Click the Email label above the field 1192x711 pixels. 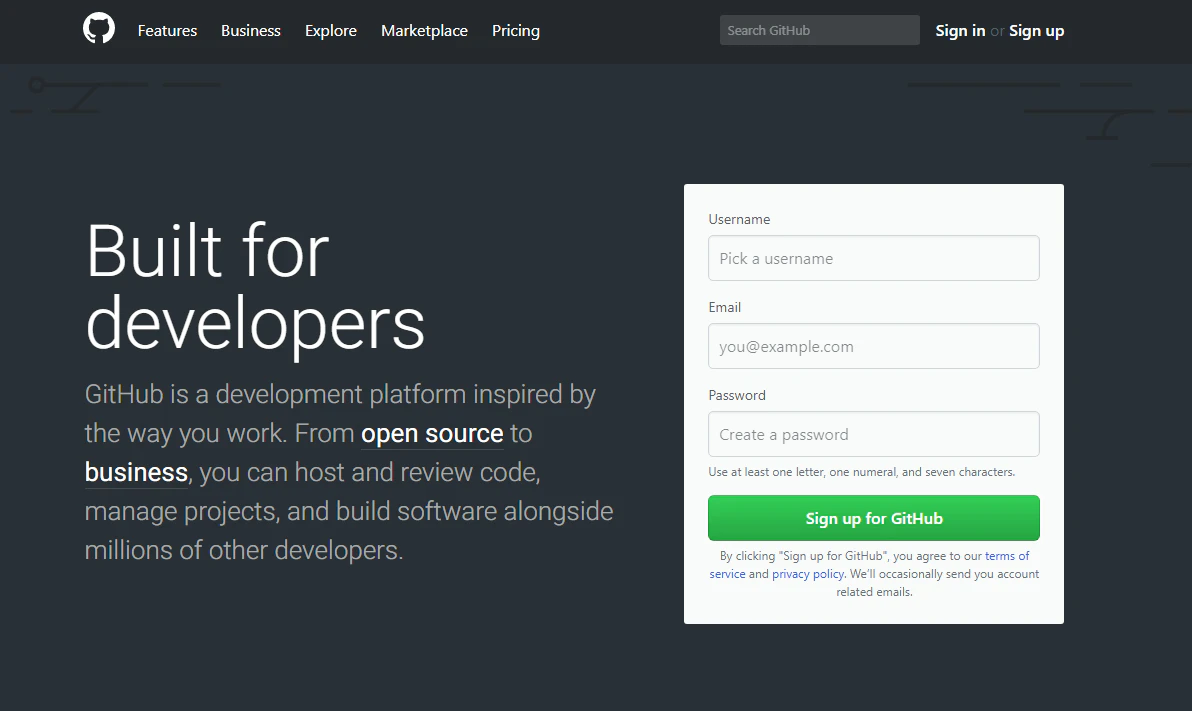coord(724,307)
